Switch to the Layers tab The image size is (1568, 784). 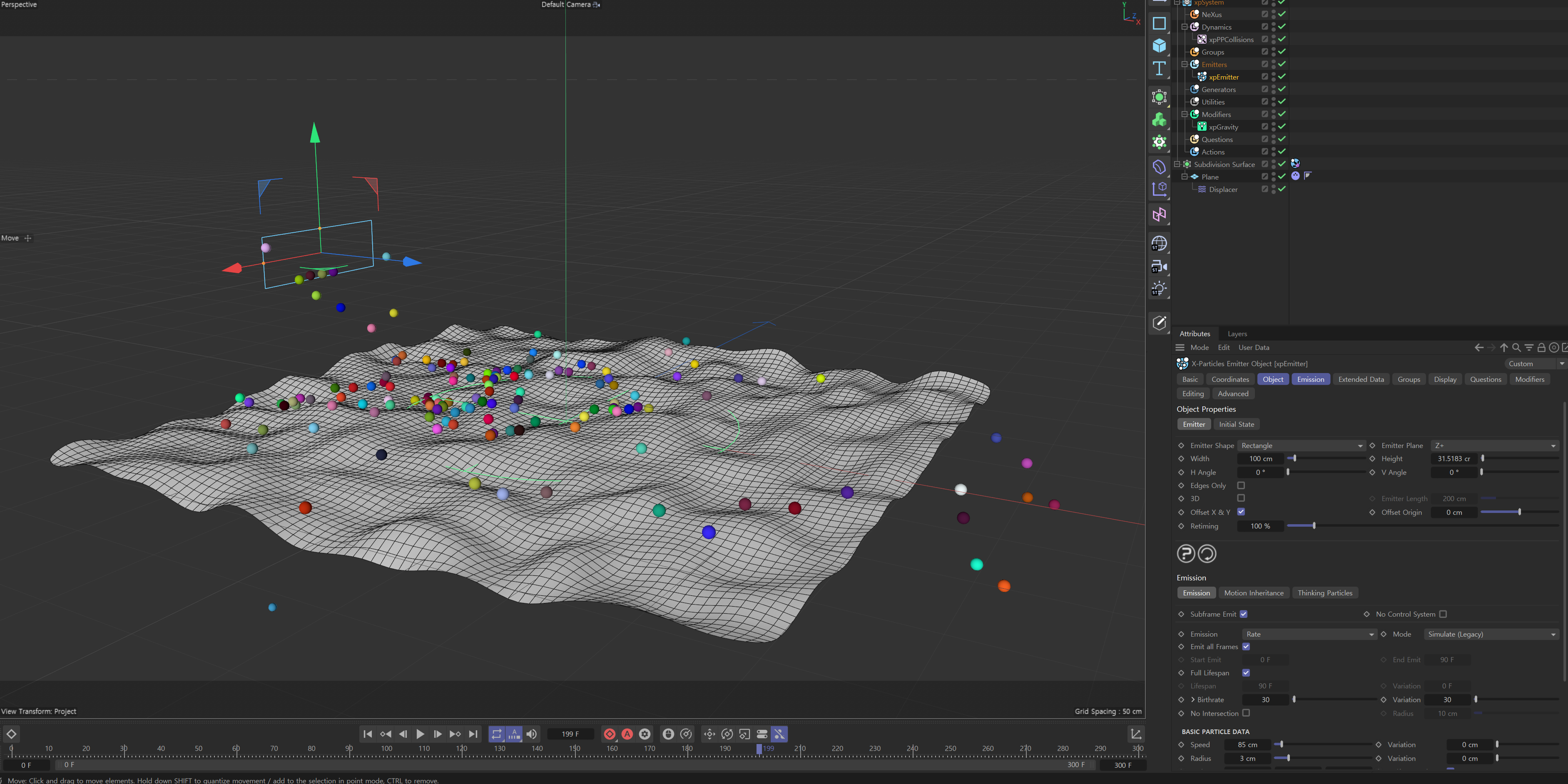pos(1237,334)
